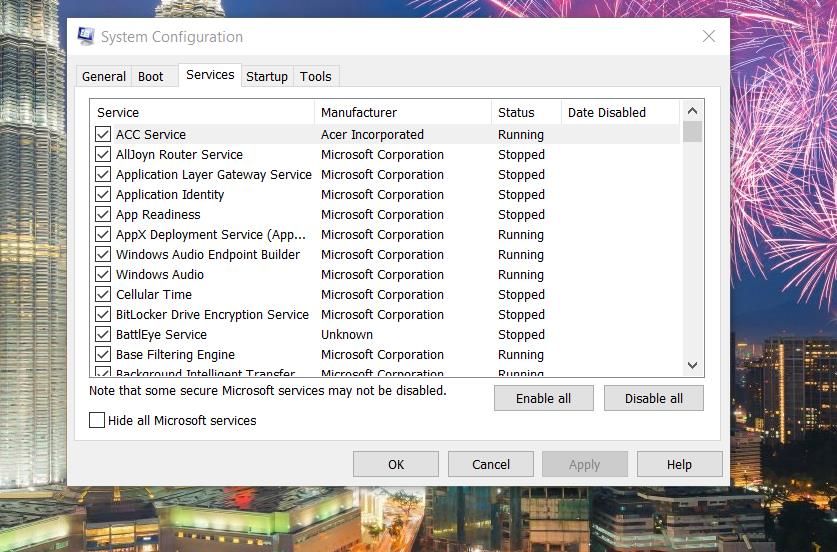This screenshot has height=552, width=837.
Task: Open the Tools tab
Action: (x=316, y=76)
